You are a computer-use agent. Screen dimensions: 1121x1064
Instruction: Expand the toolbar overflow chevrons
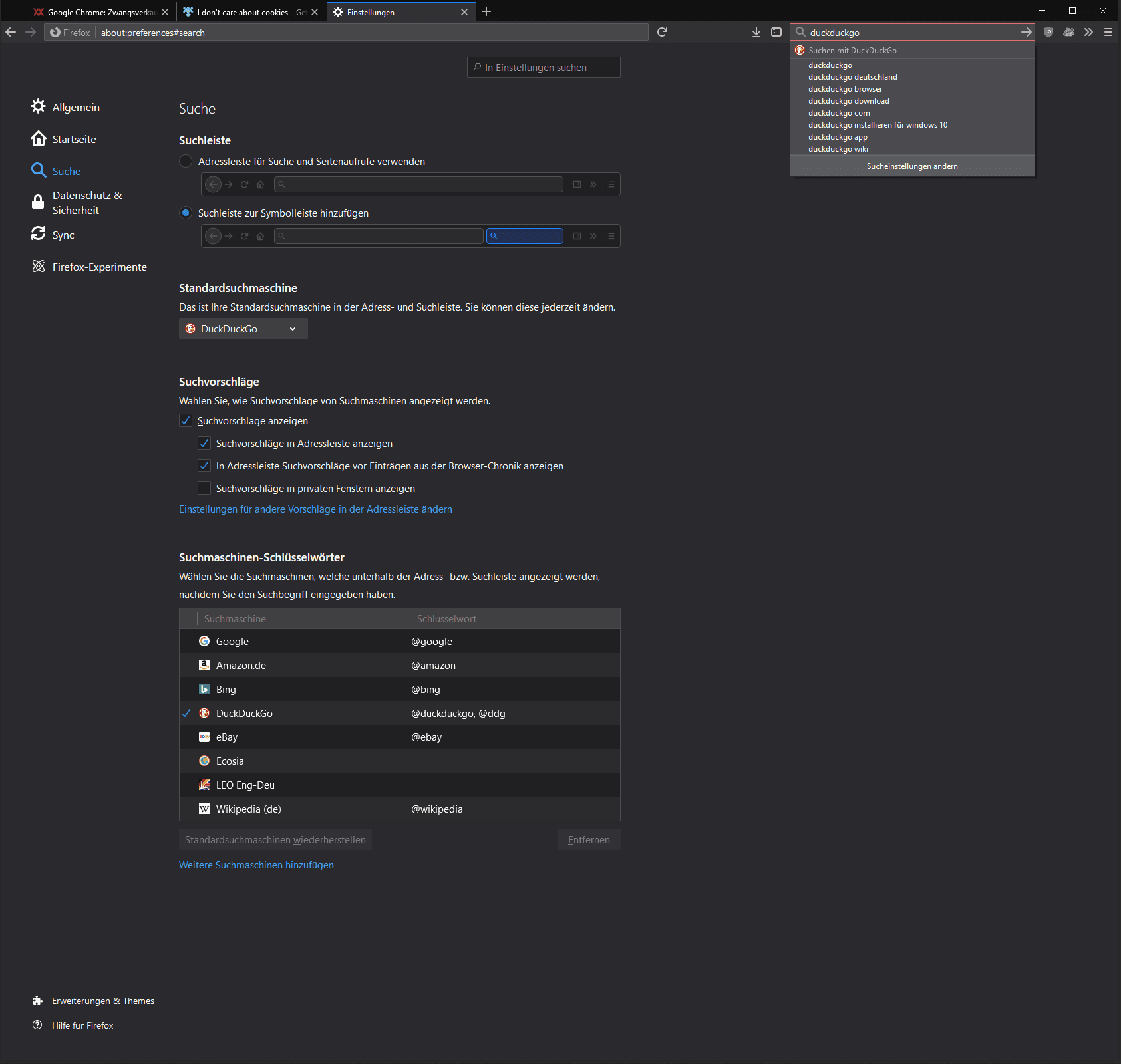point(1088,32)
